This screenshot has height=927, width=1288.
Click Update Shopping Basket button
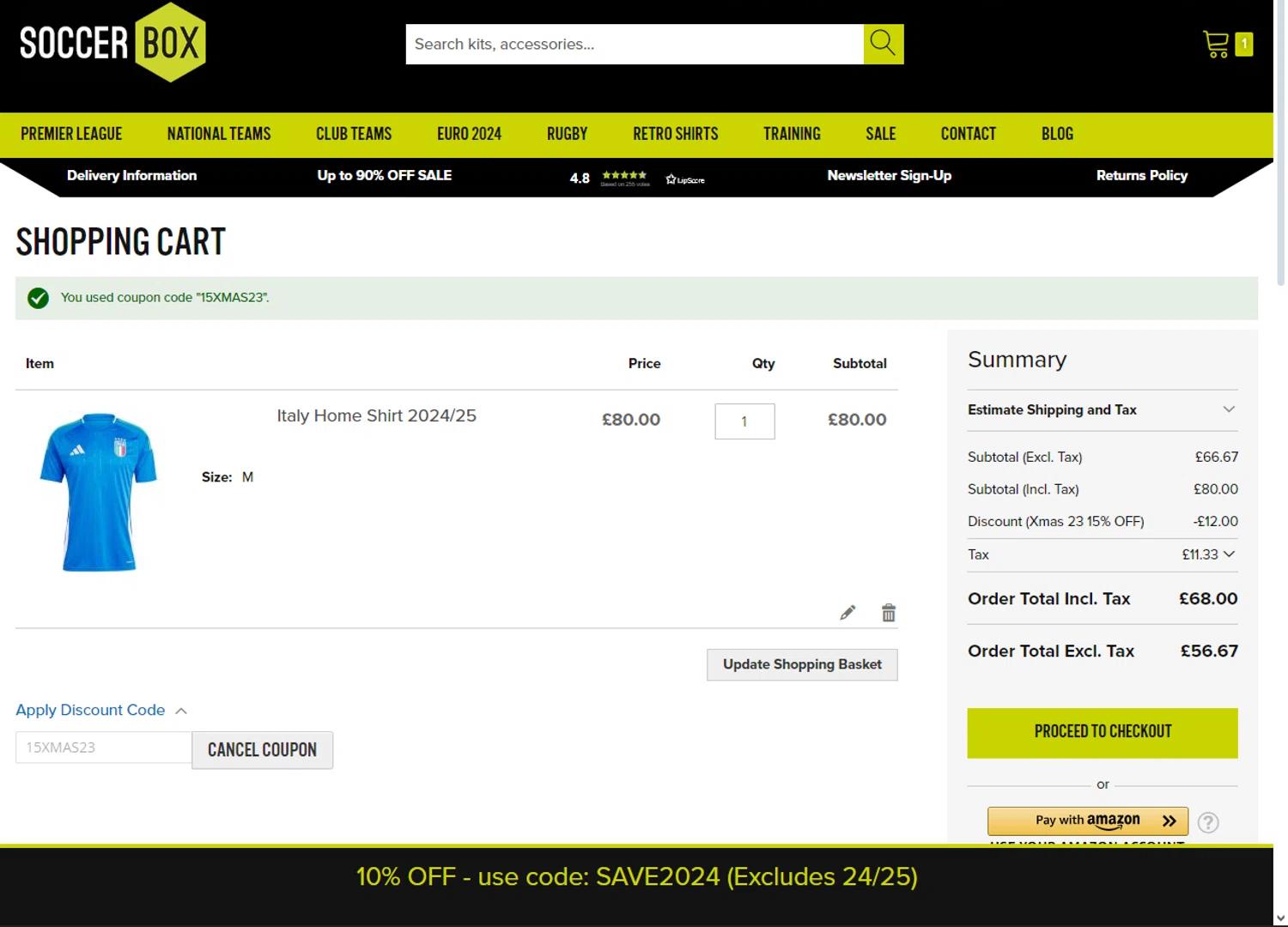(802, 664)
